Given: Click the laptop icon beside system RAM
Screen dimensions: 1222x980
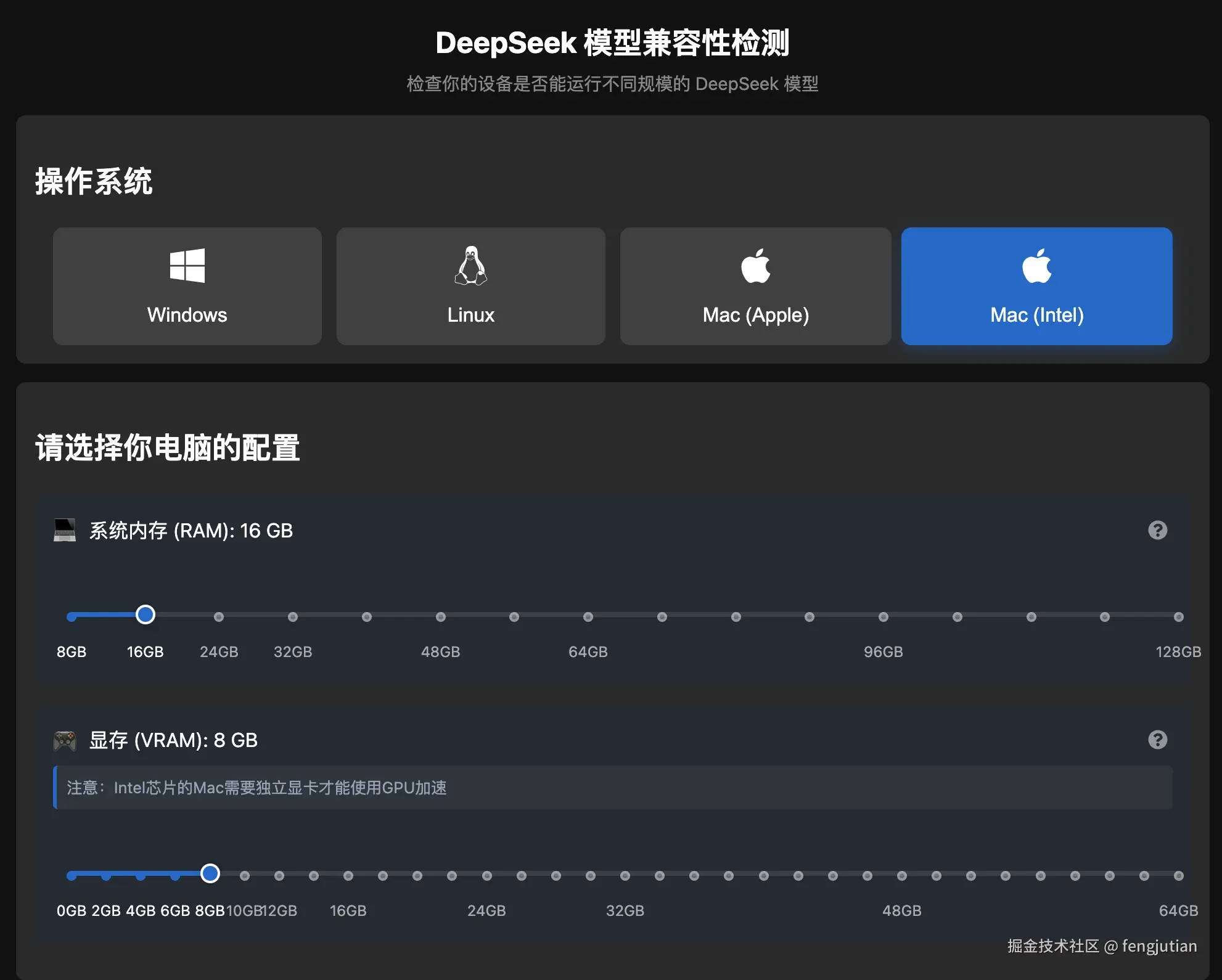Looking at the screenshot, I should pos(65,530).
